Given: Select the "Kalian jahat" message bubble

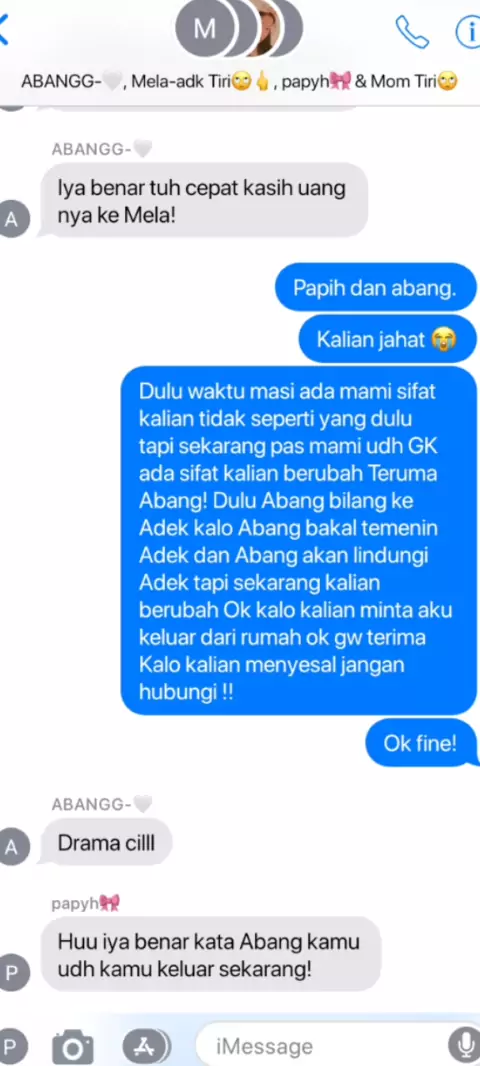Looking at the screenshot, I should [x=388, y=339].
